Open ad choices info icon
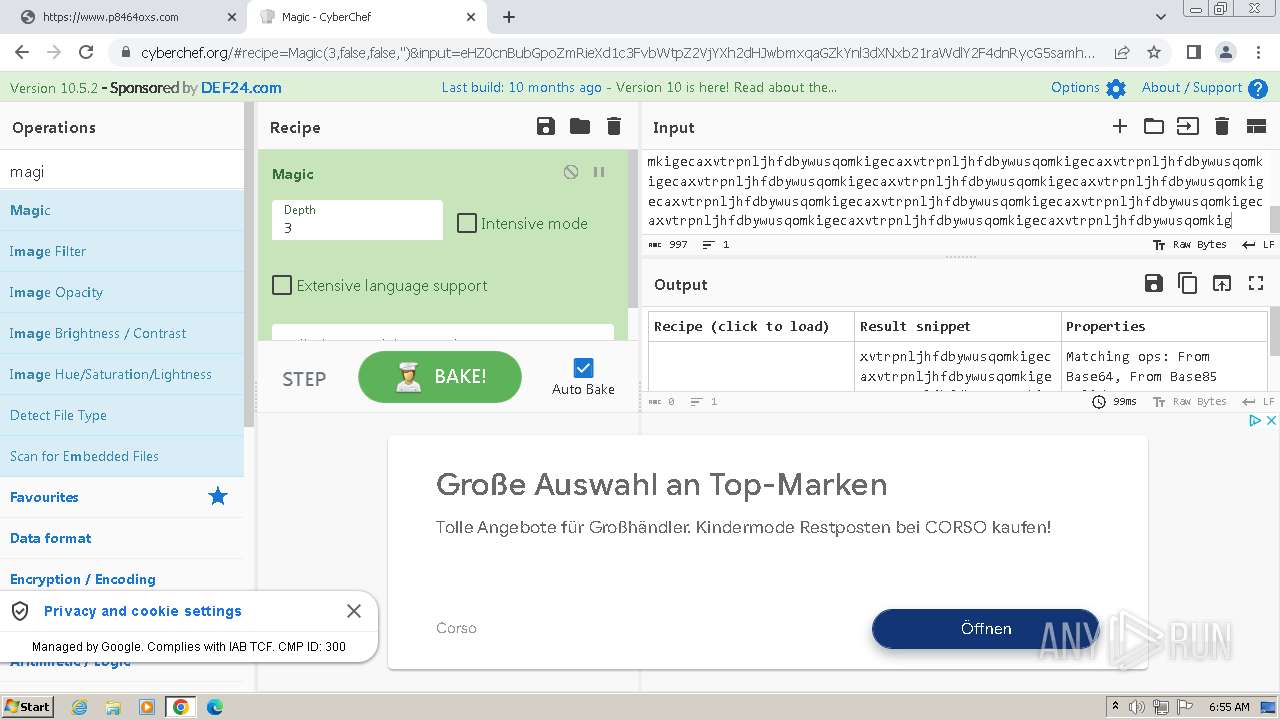 coord(1256,421)
